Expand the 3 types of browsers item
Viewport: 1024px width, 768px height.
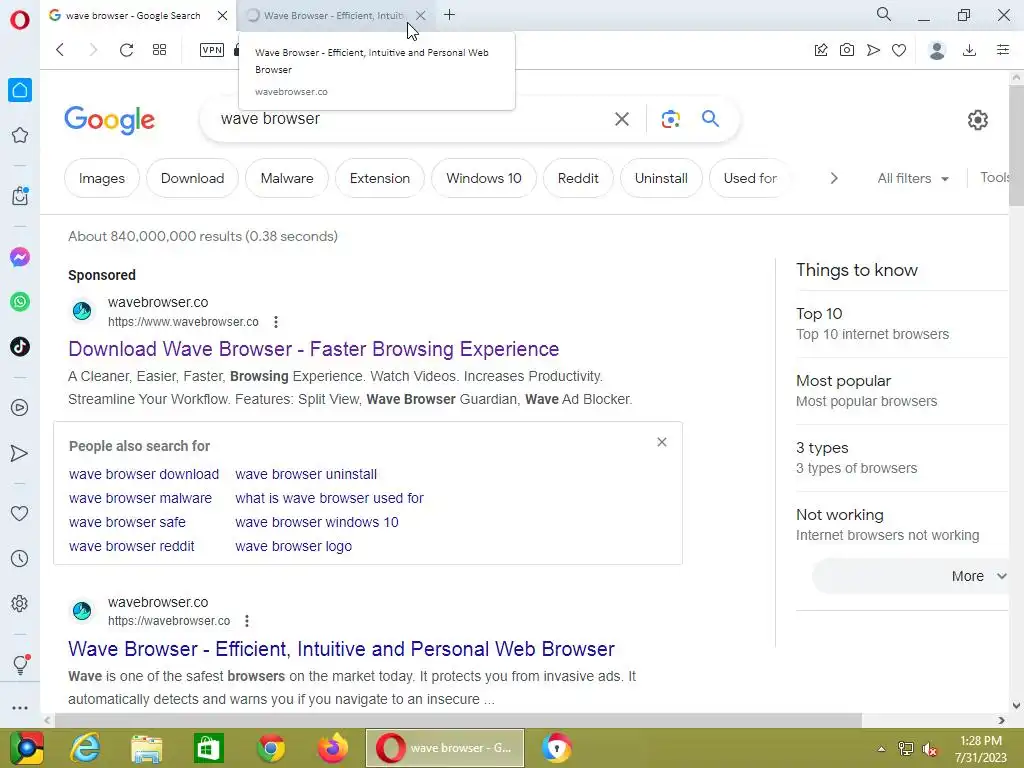point(901,458)
